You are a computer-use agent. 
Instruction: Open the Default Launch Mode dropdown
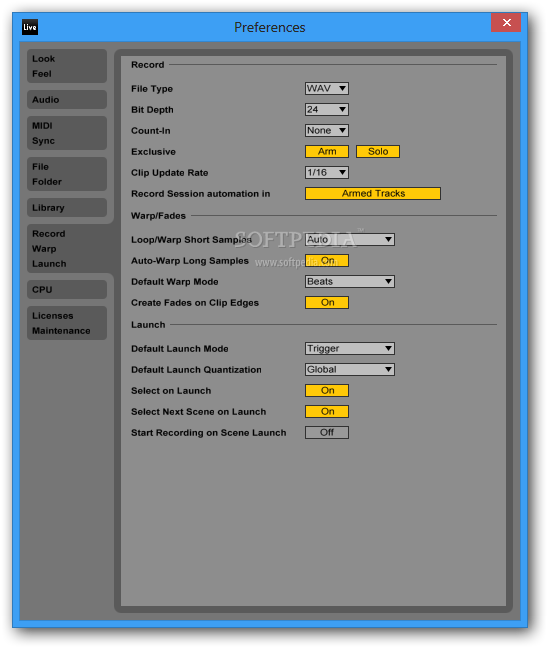point(350,348)
